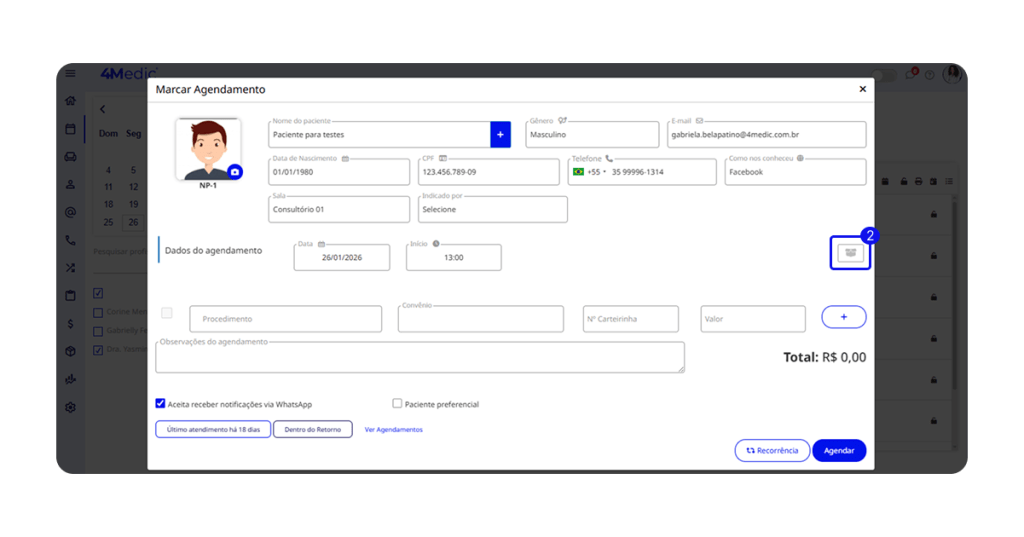1024x537 pixels.
Task: Click the phone icon in left sidebar
Action: click(x=70, y=240)
